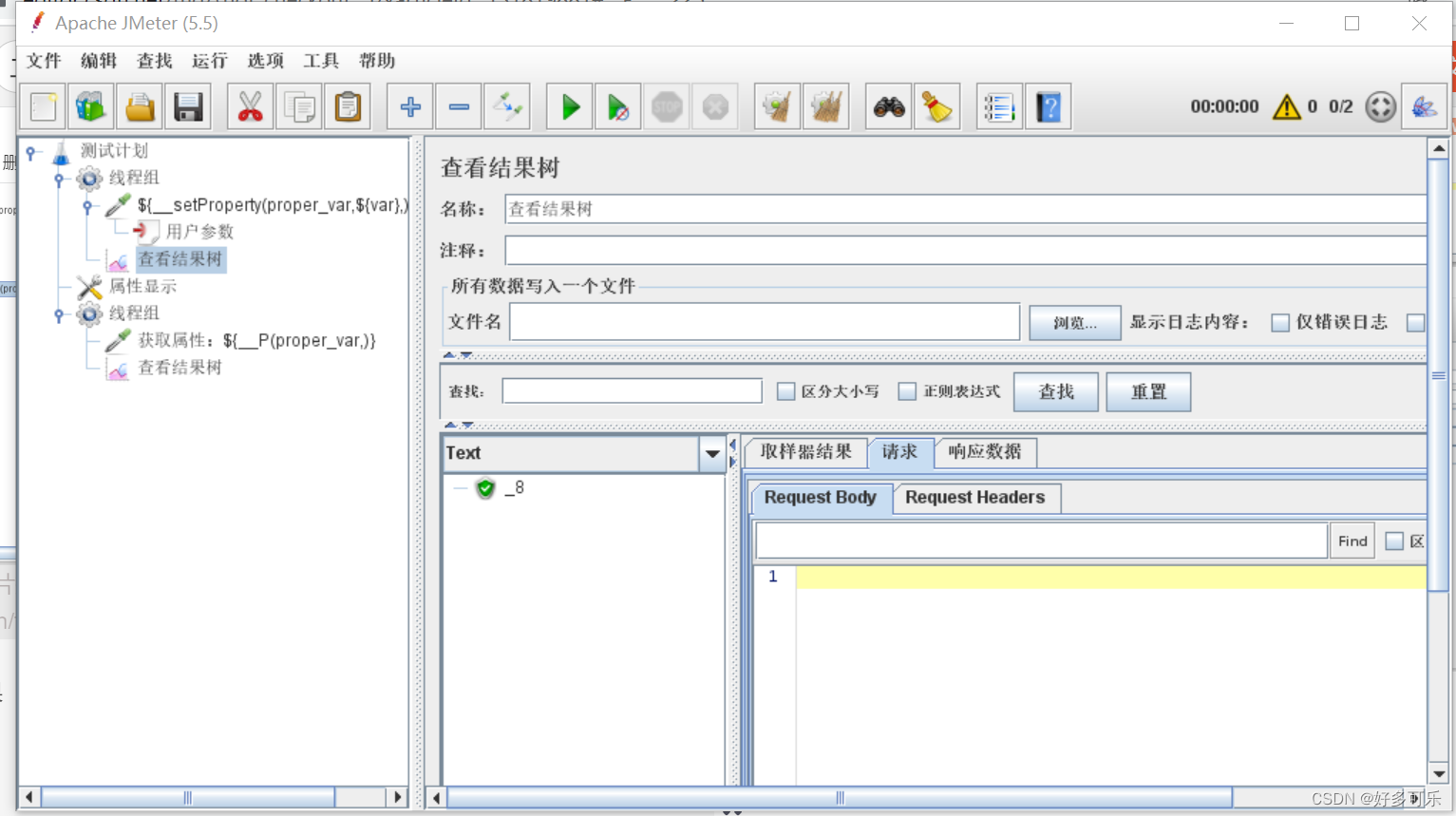Open the Function helper list icon
This screenshot has height=816, width=1456.
1000,106
